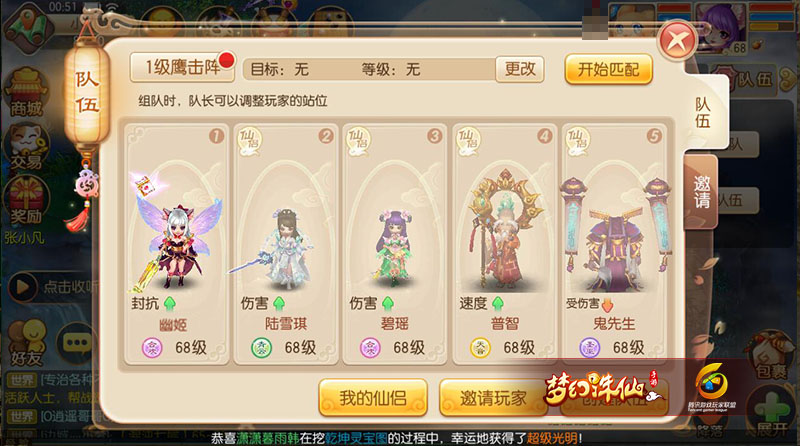This screenshot has width=800, height=446.
Task: Click 更改 to change team target
Action: 520,69
